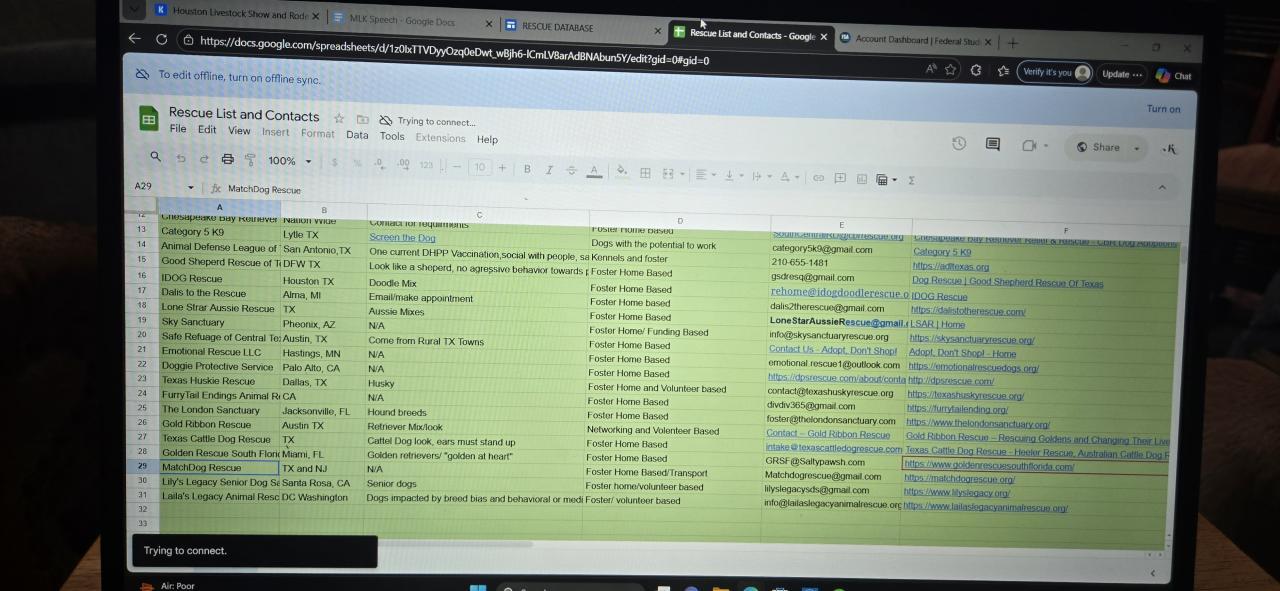Click the insert link icon
The height and width of the screenshot is (591, 1280).
point(818,178)
